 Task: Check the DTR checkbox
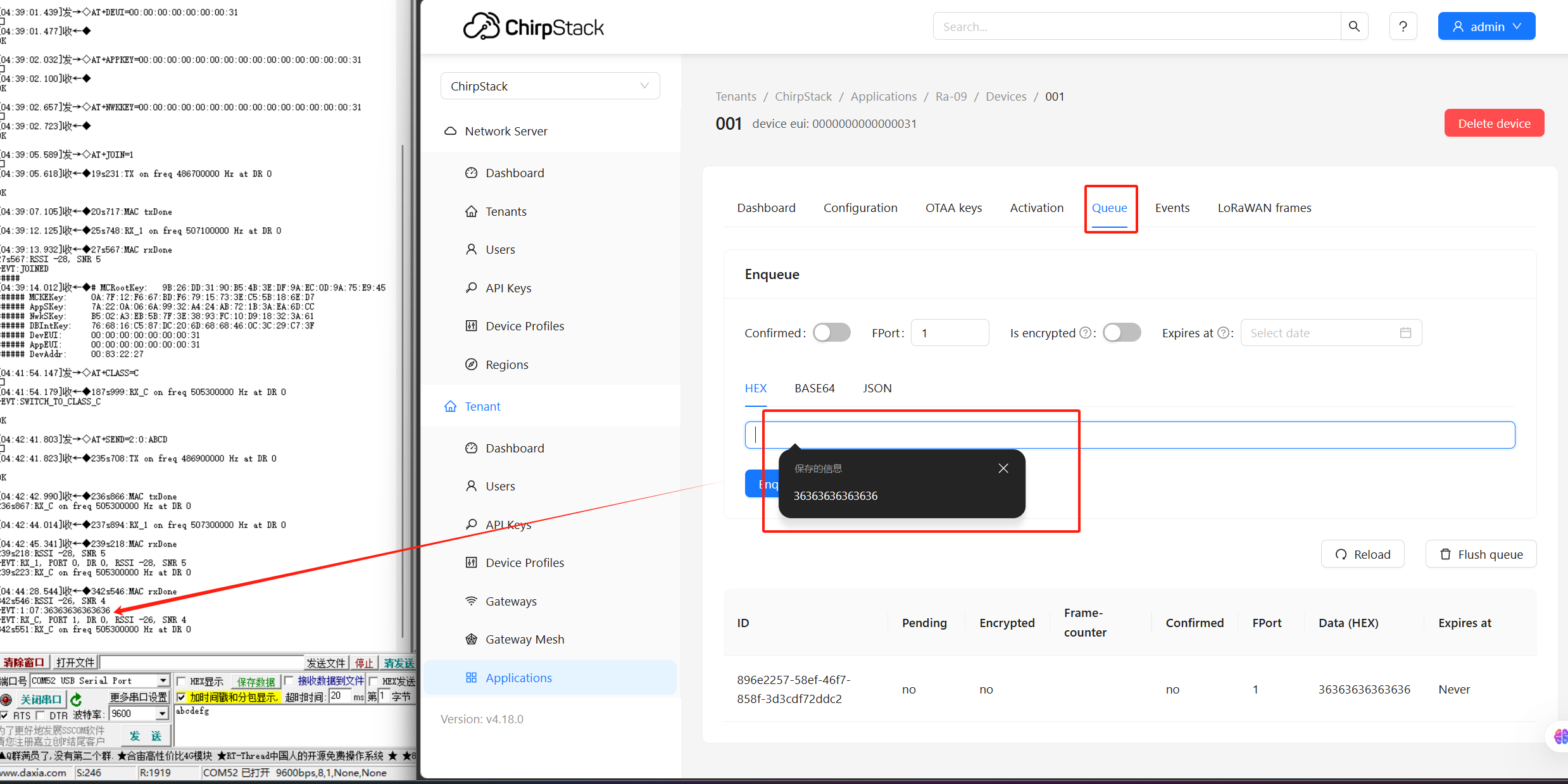pyautogui.click(x=41, y=714)
